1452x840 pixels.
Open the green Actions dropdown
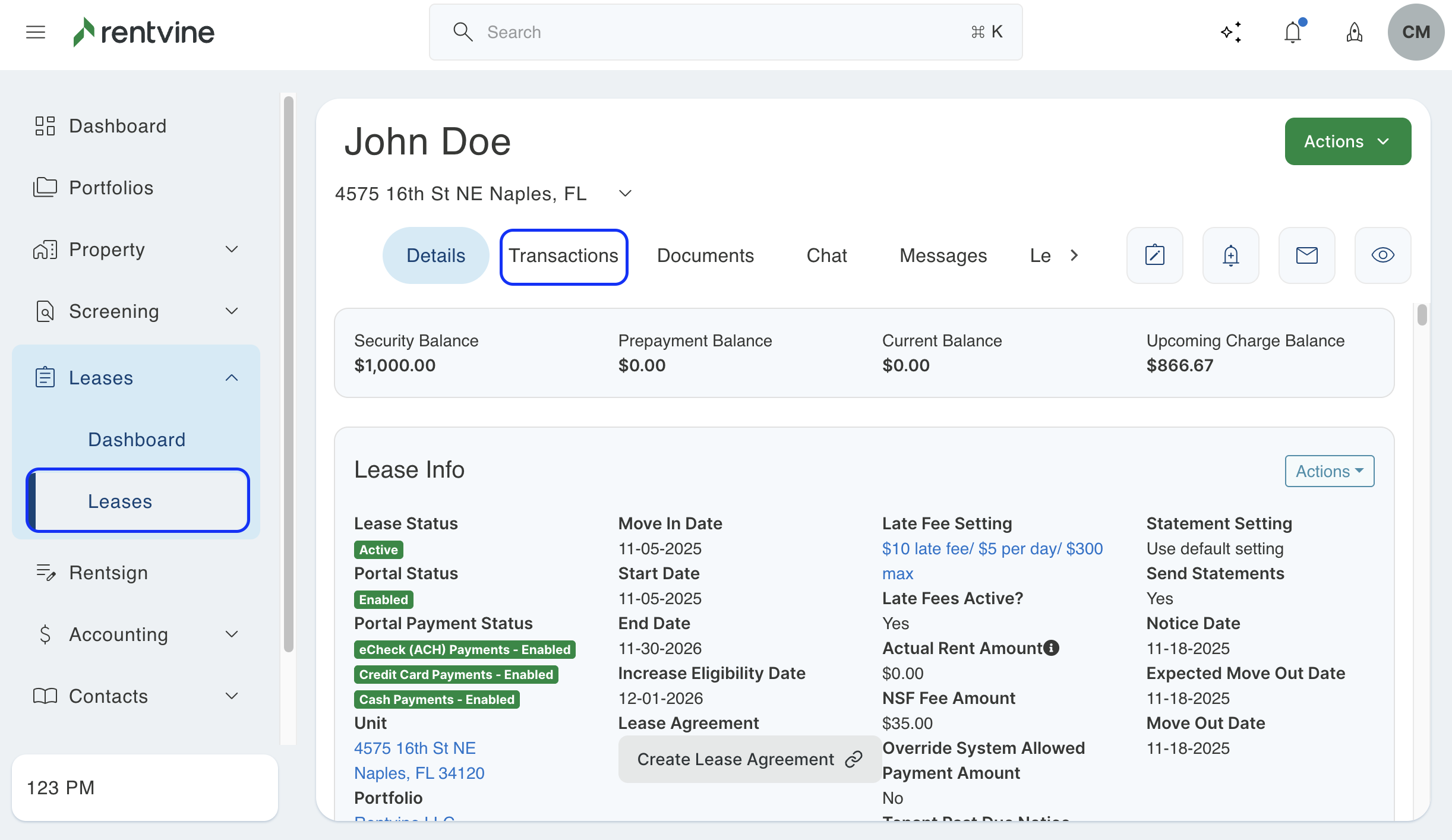coord(1347,141)
